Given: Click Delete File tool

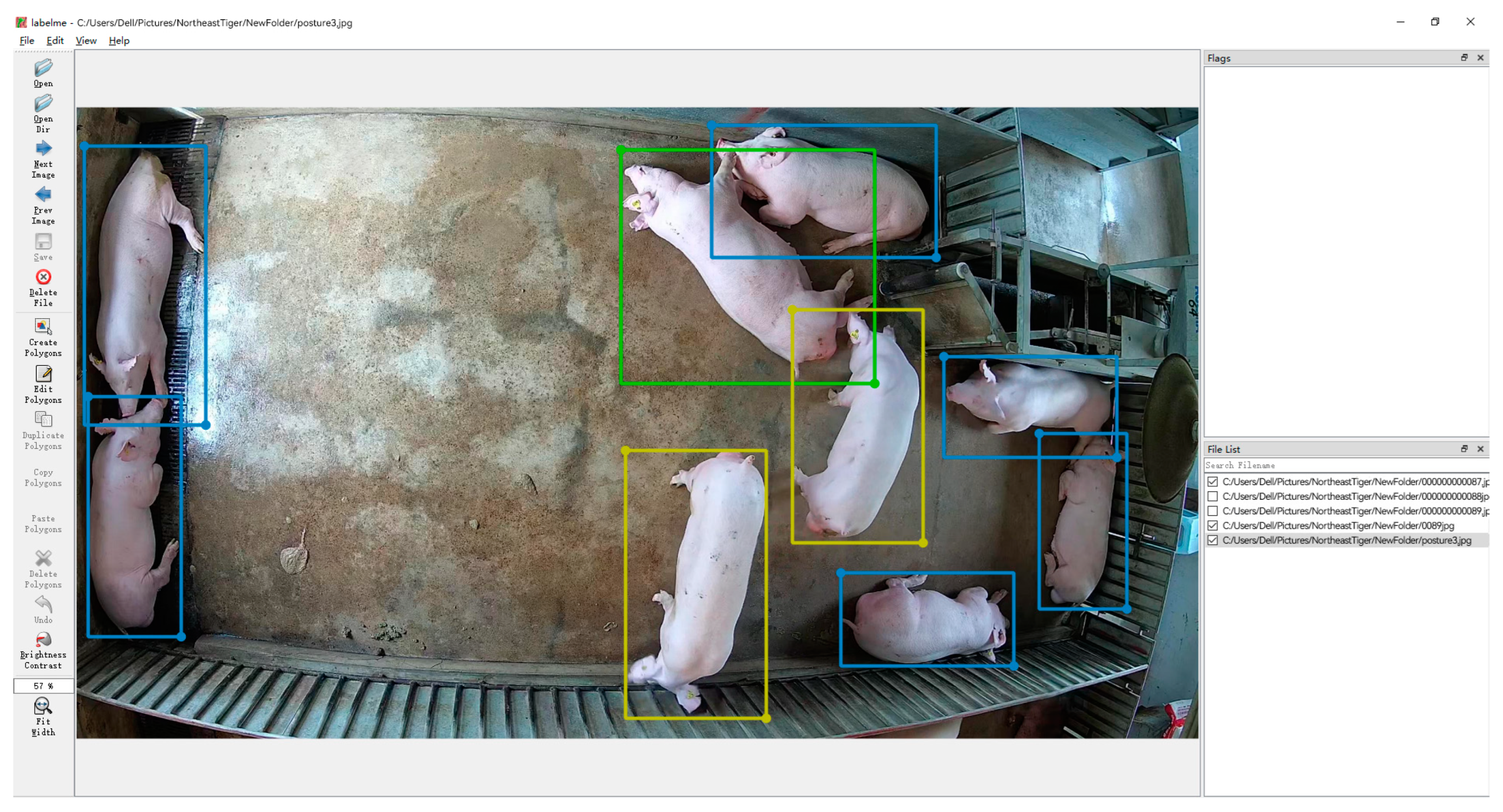Looking at the screenshot, I should coord(43,288).
